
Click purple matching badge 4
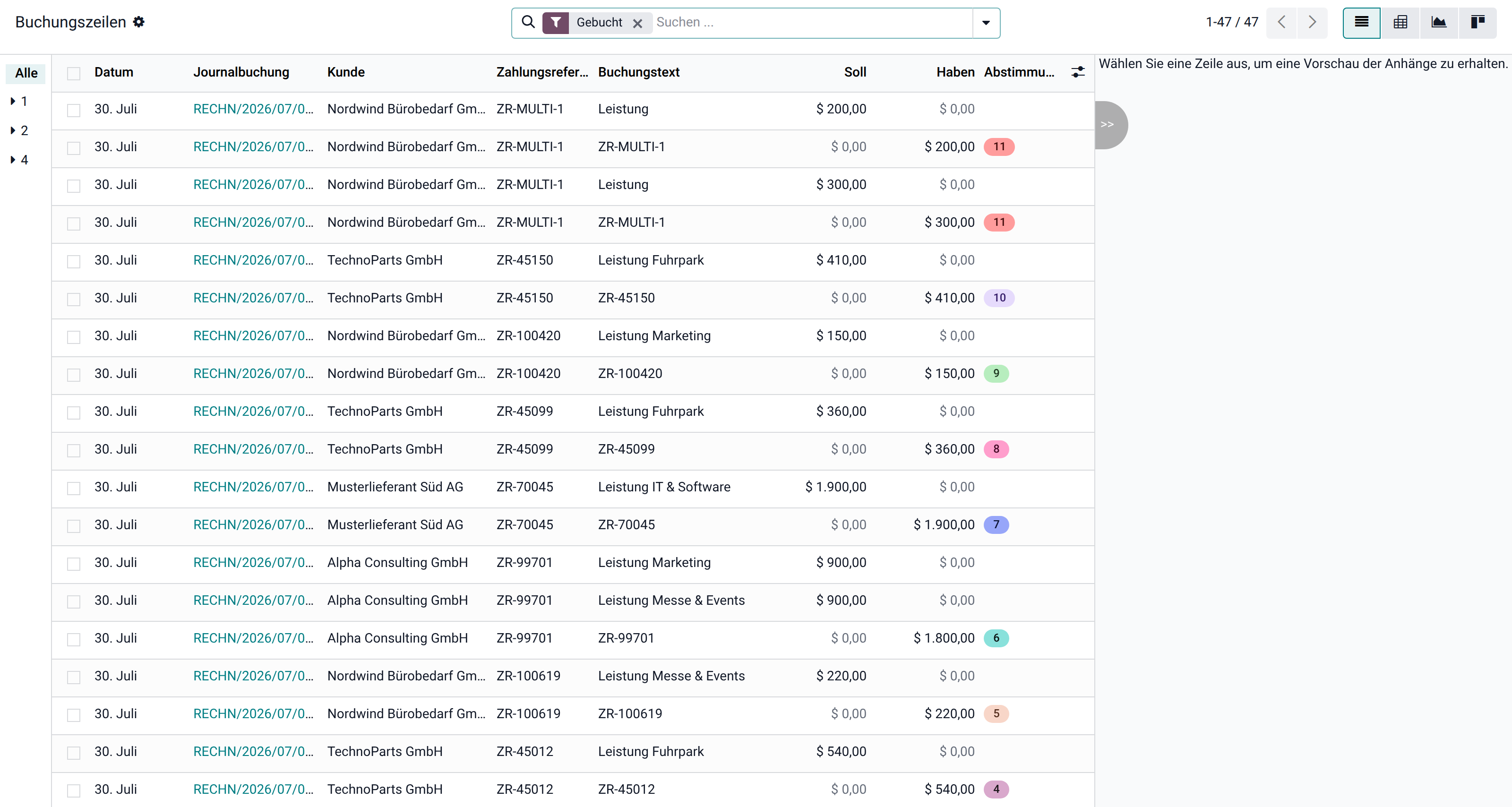pos(996,790)
